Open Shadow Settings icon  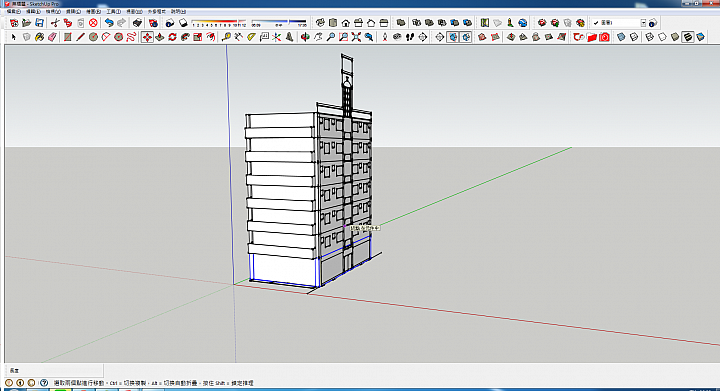click(170, 22)
